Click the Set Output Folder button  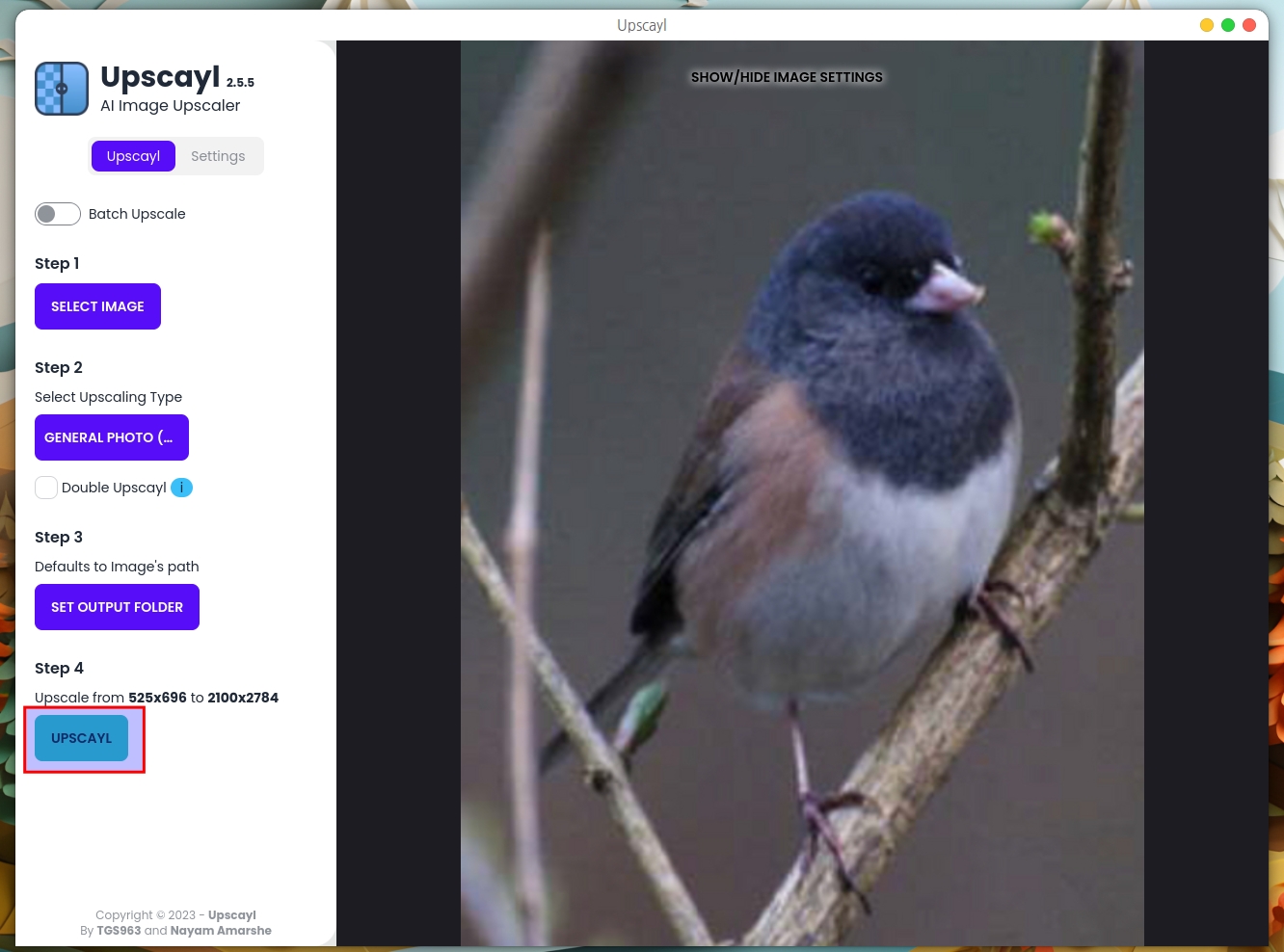click(x=117, y=607)
